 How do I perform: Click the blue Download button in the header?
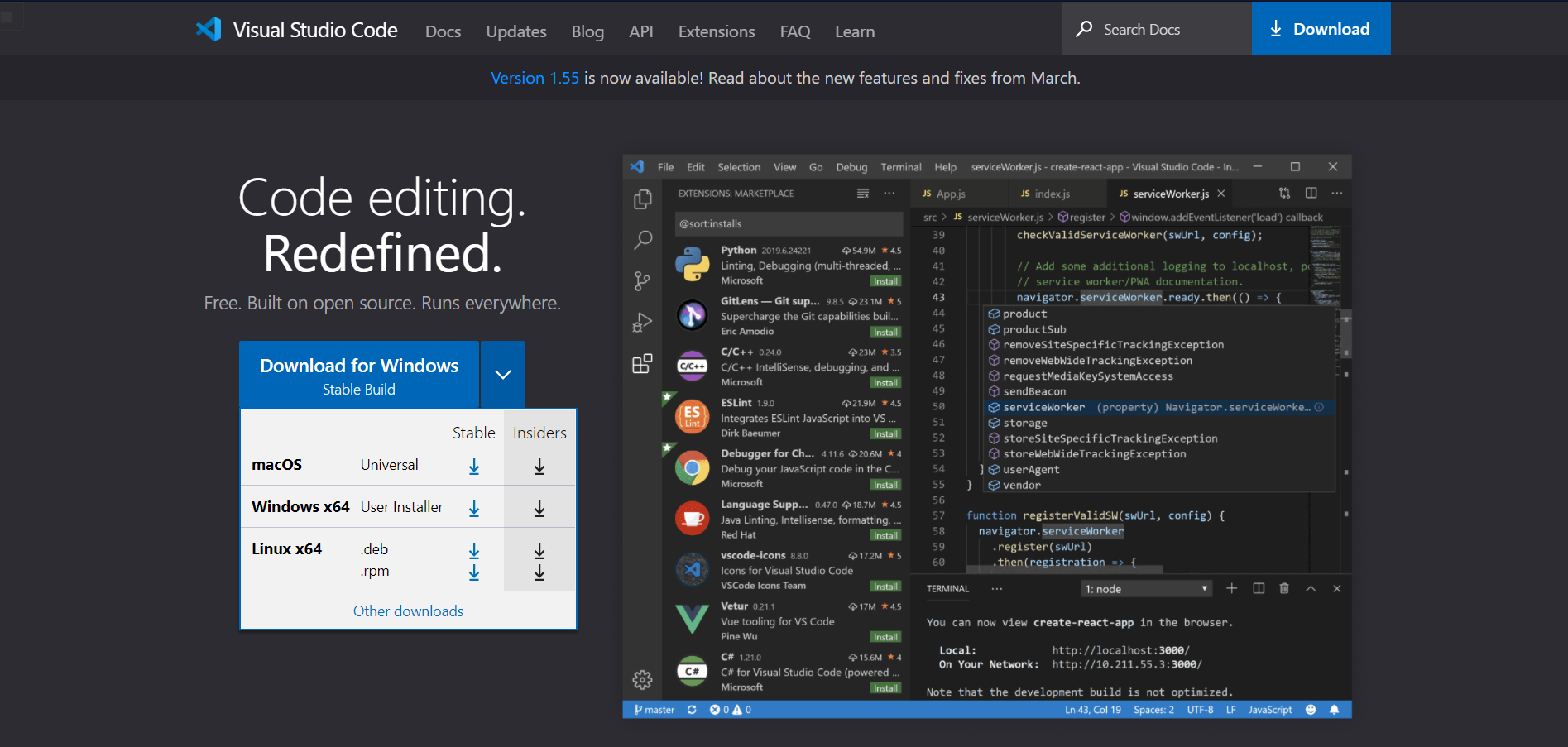[1321, 29]
